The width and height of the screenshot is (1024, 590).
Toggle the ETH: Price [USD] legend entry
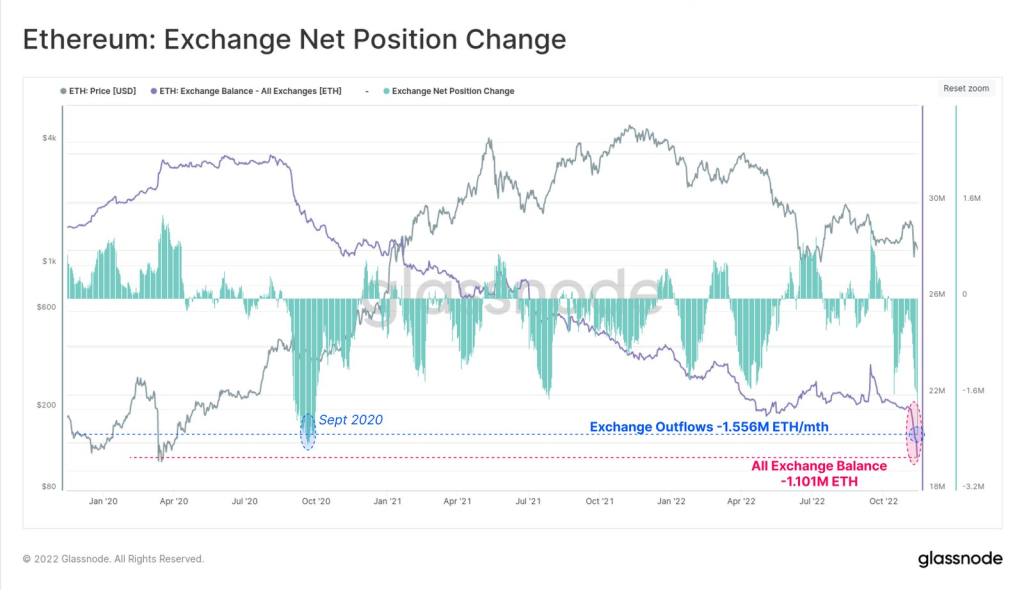pos(98,91)
